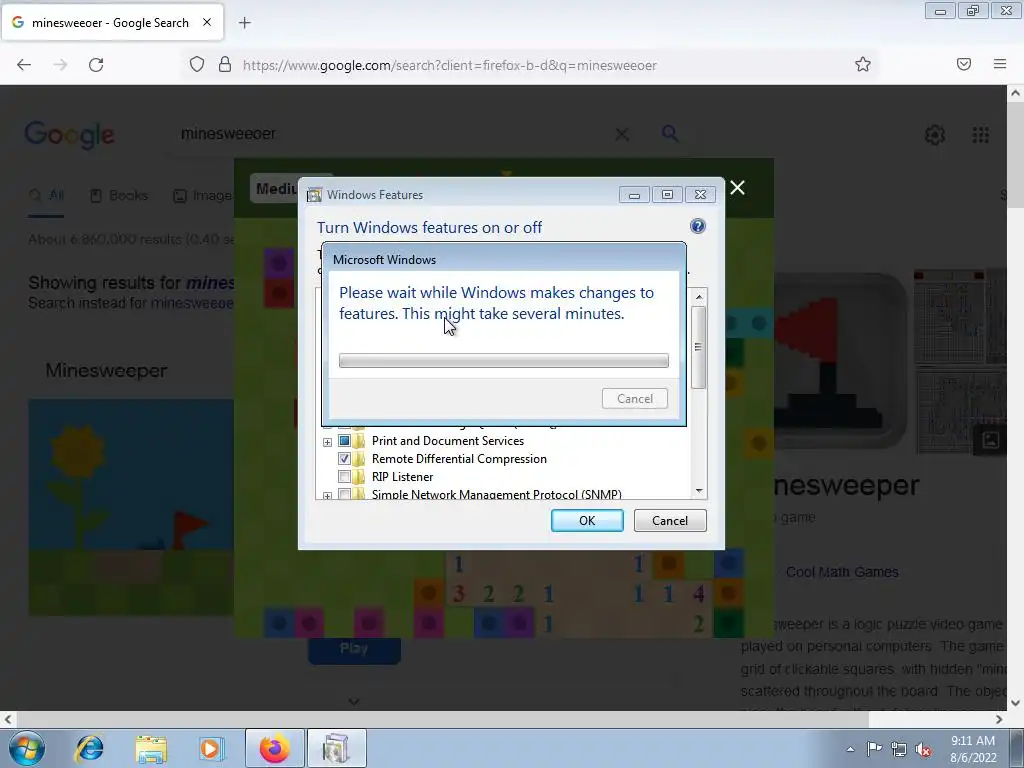Viewport: 1024px width, 768px height.
Task: Click the Firefox URL address field
Action: pyautogui.click(x=449, y=65)
